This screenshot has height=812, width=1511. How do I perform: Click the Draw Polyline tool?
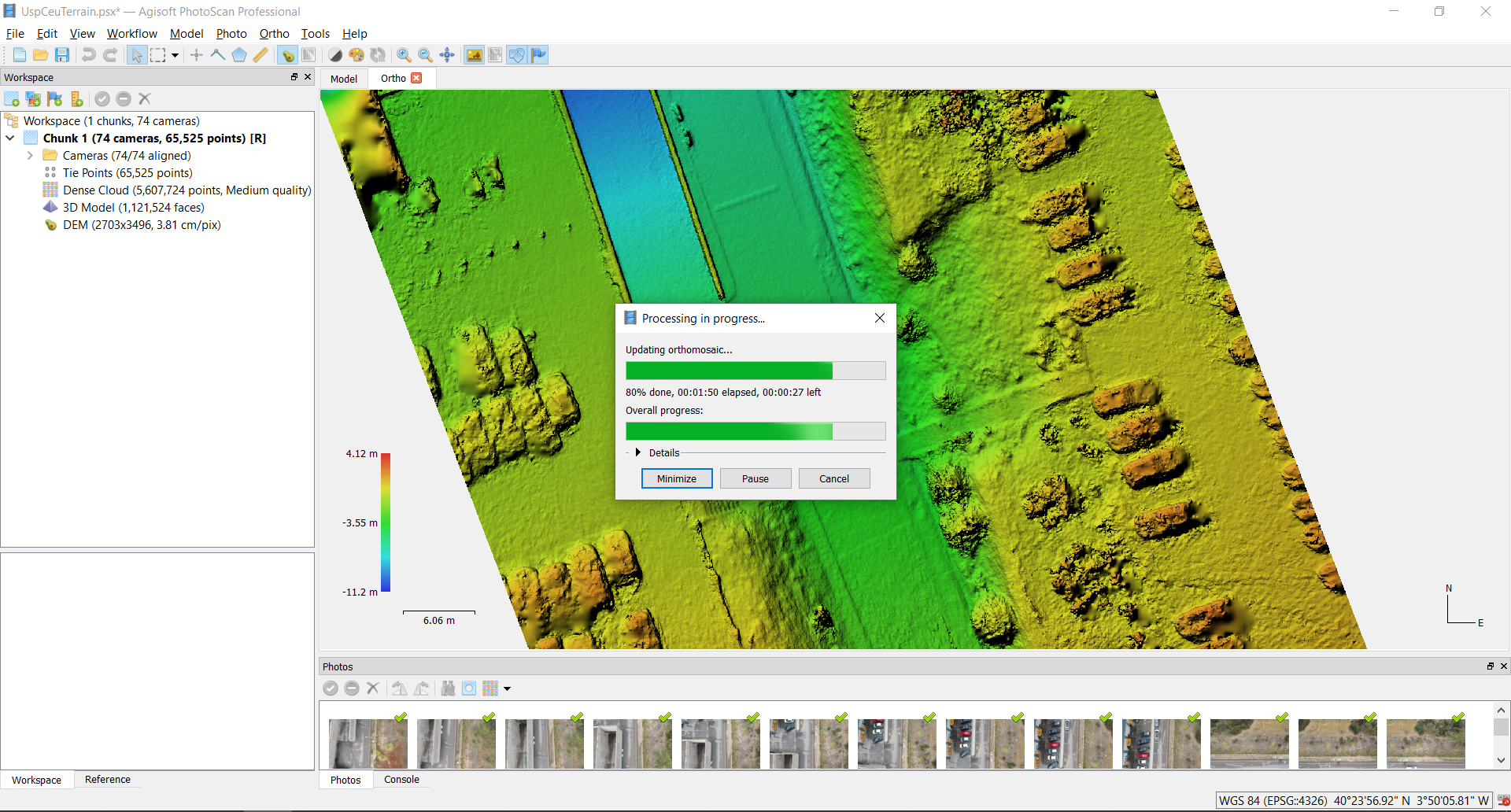tap(218, 55)
